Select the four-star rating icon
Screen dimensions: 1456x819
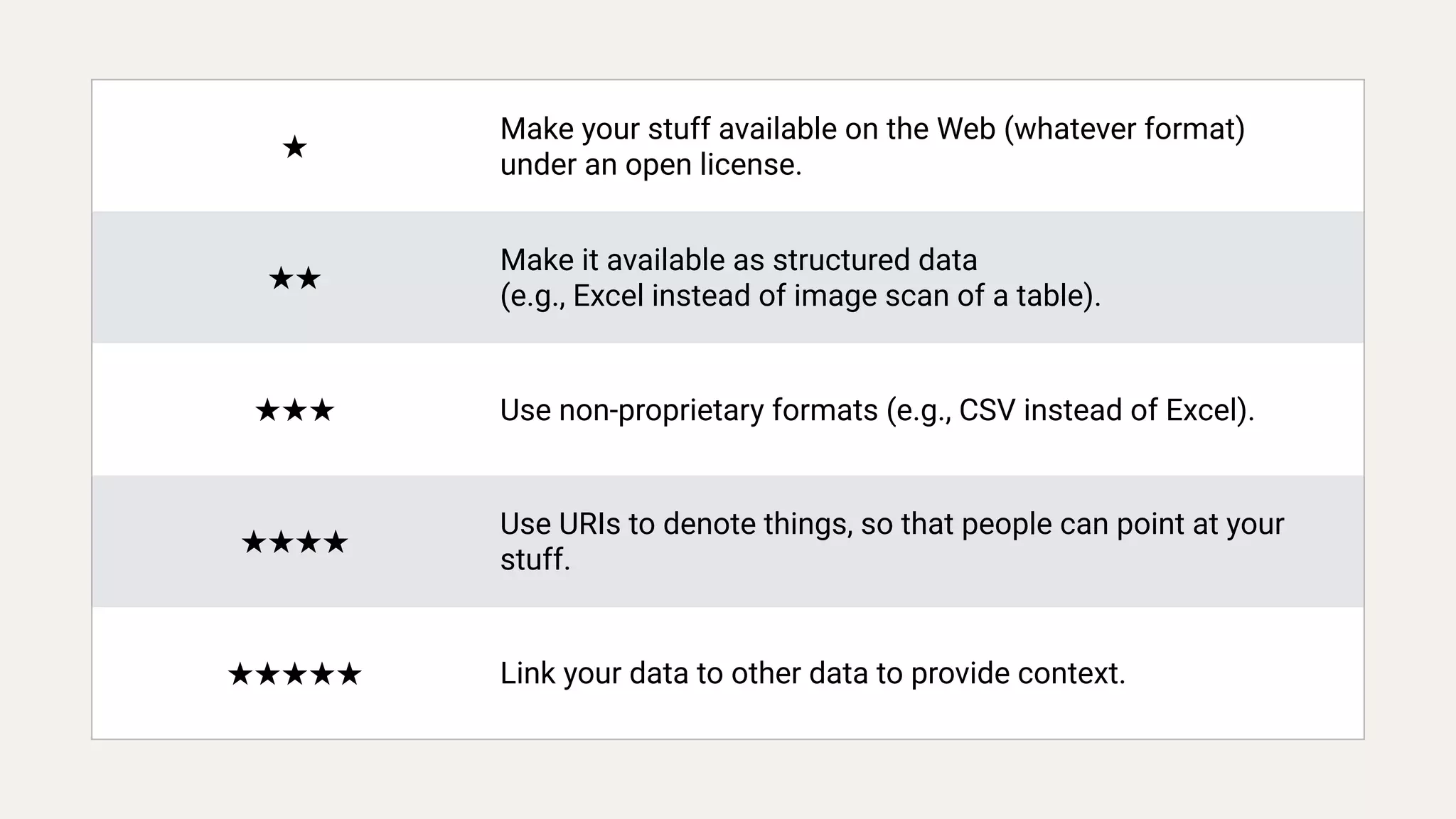point(294,543)
